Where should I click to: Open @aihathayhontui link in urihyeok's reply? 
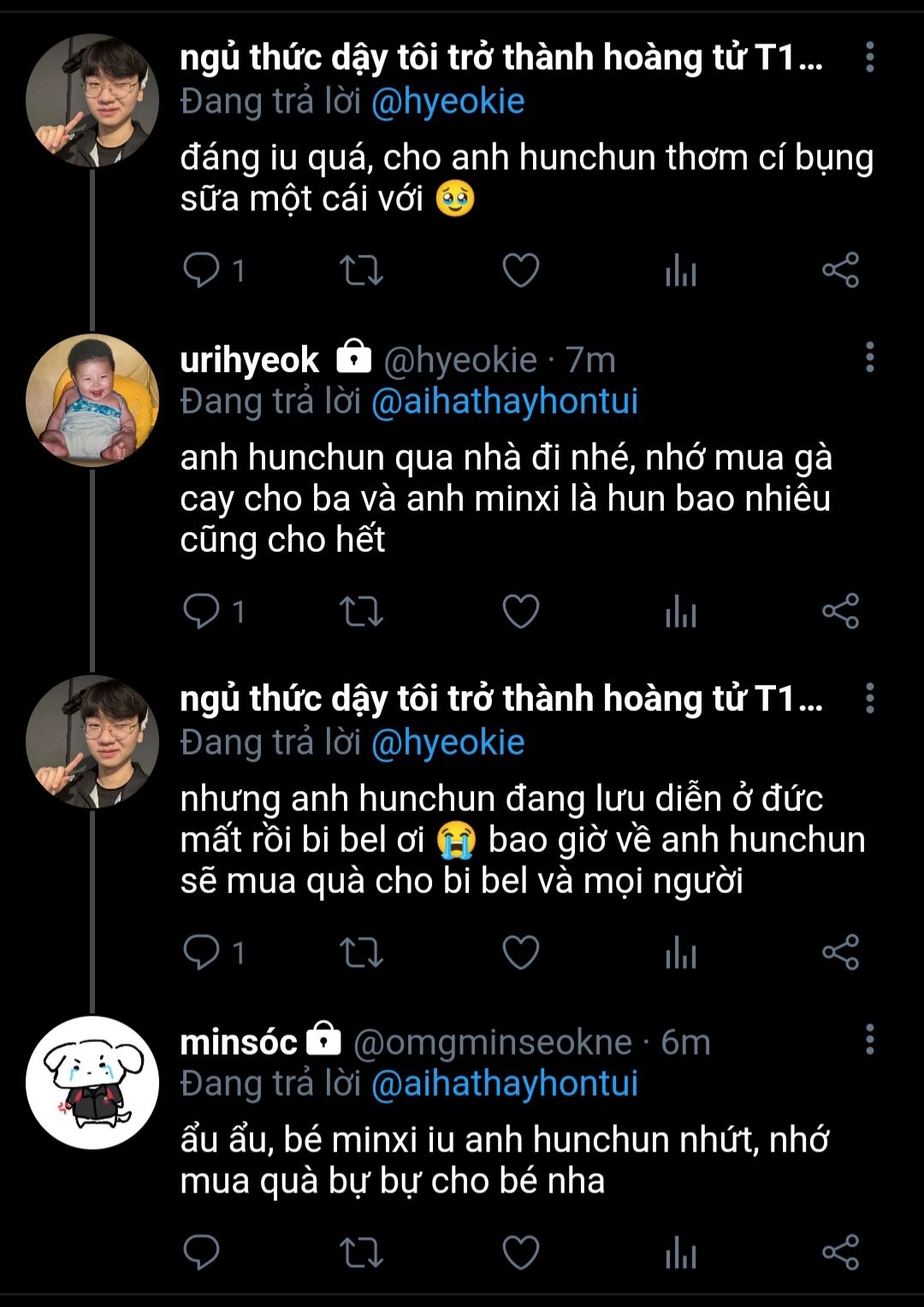(505, 401)
